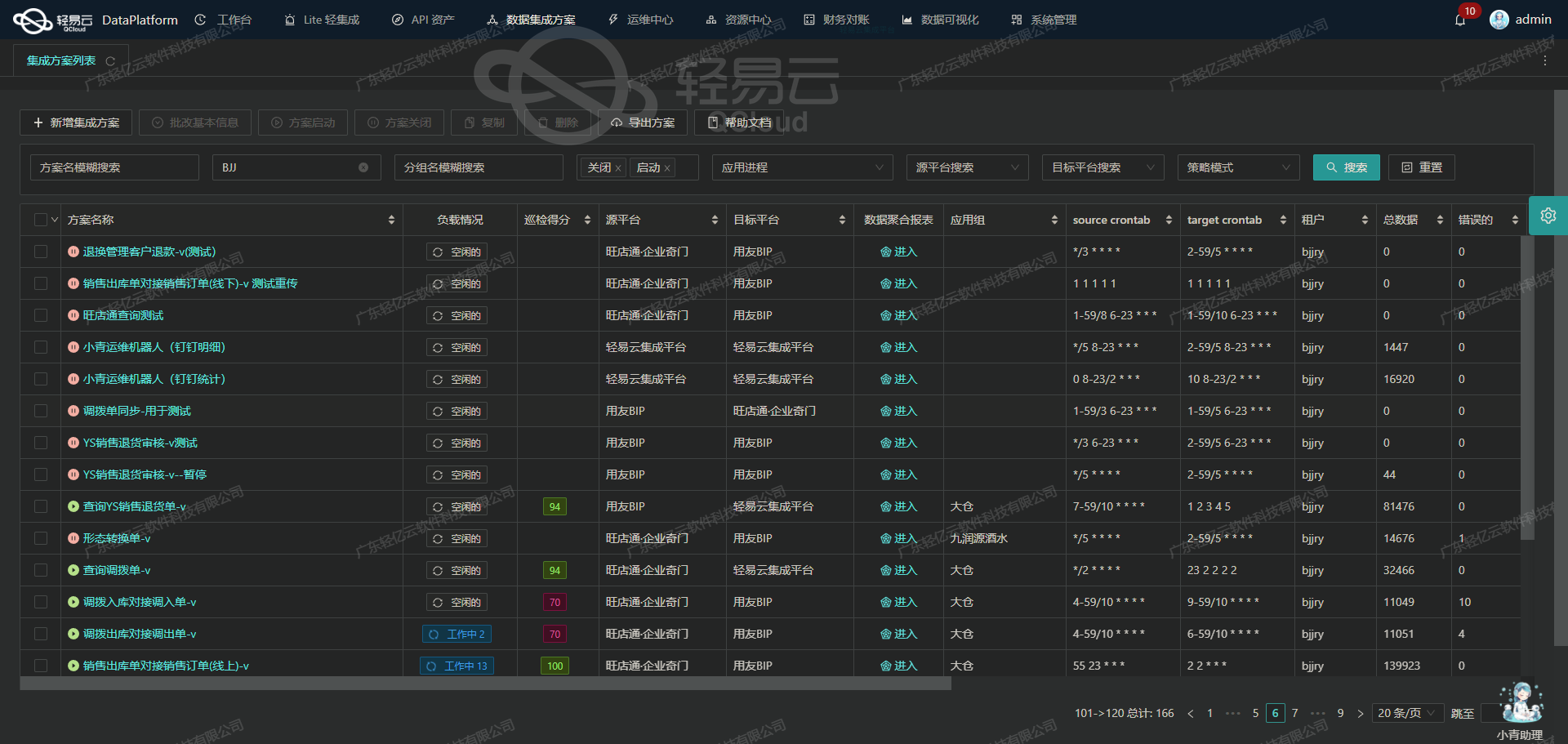Check the row 退货管理客户退款-v(测试)

click(x=41, y=252)
